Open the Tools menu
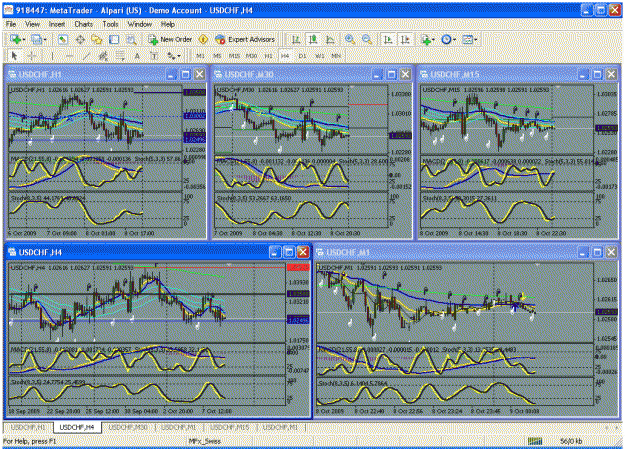Viewport: 625px width, 449px height. pyautogui.click(x=110, y=24)
